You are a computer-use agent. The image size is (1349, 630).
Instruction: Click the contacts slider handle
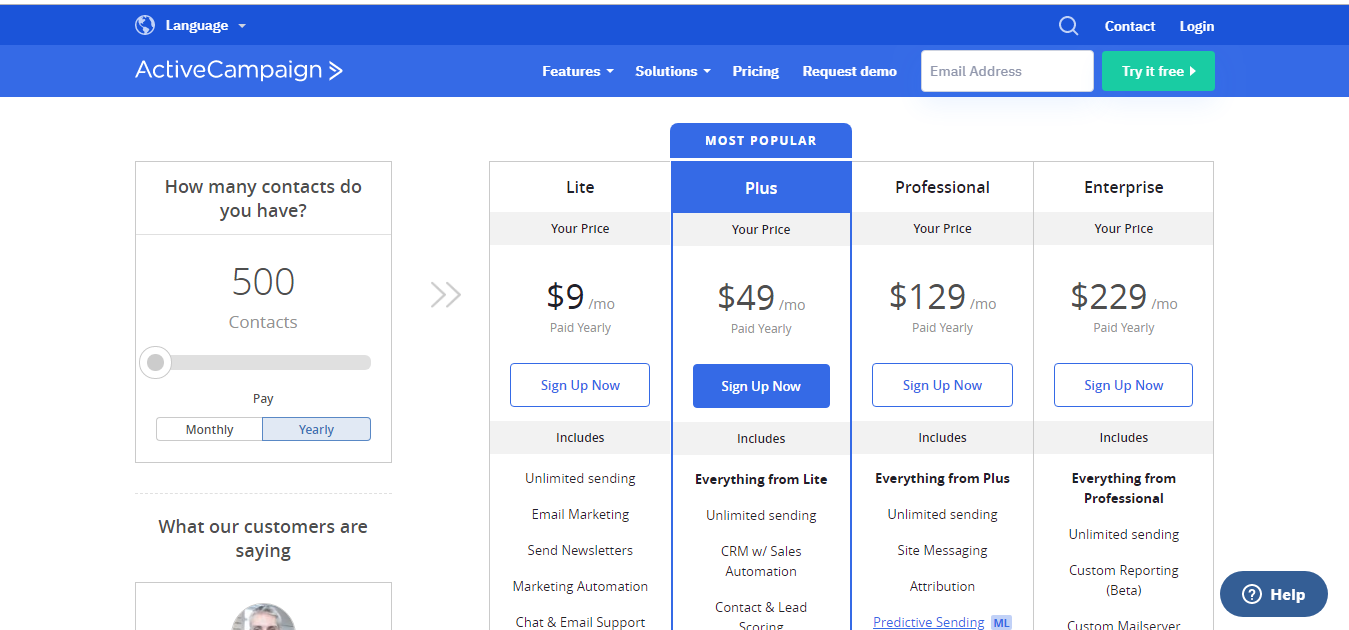pos(155,362)
